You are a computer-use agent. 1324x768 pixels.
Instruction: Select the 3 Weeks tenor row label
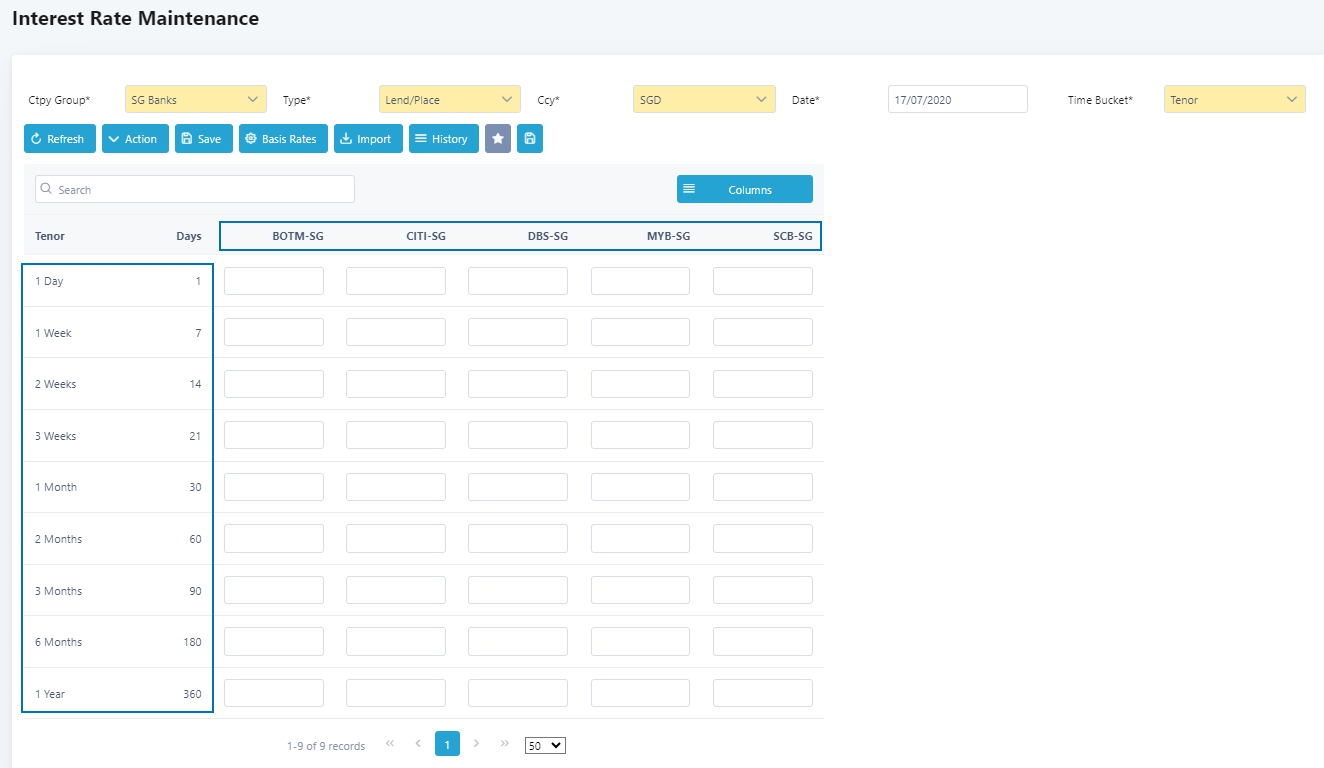(x=56, y=436)
